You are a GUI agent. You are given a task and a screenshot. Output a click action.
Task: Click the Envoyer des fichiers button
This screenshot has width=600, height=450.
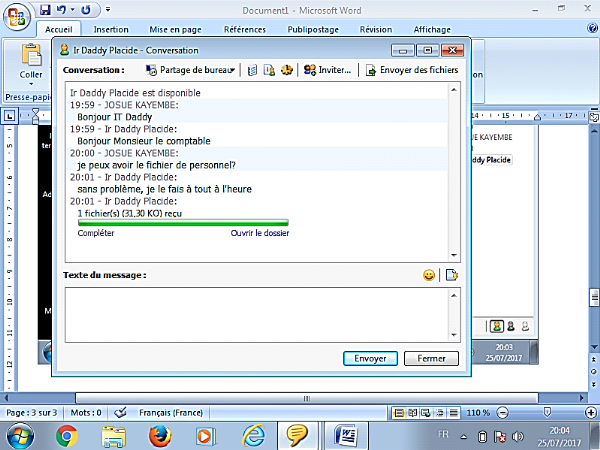[412, 70]
